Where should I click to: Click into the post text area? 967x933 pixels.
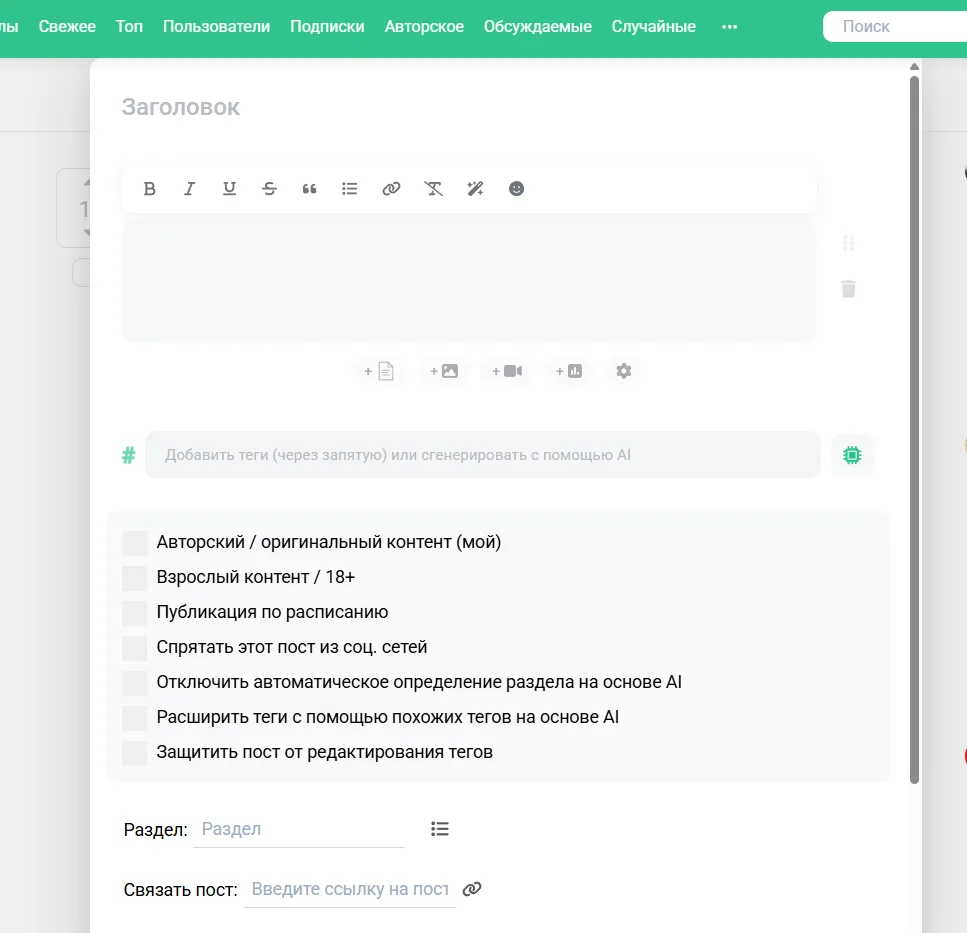coord(469,281)
